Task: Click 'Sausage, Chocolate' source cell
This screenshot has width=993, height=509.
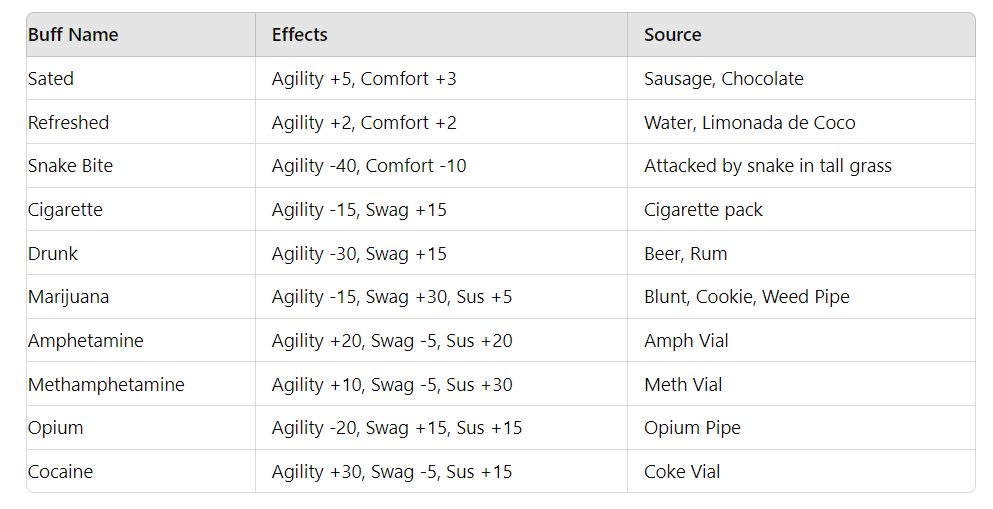Action: (723, 79)
